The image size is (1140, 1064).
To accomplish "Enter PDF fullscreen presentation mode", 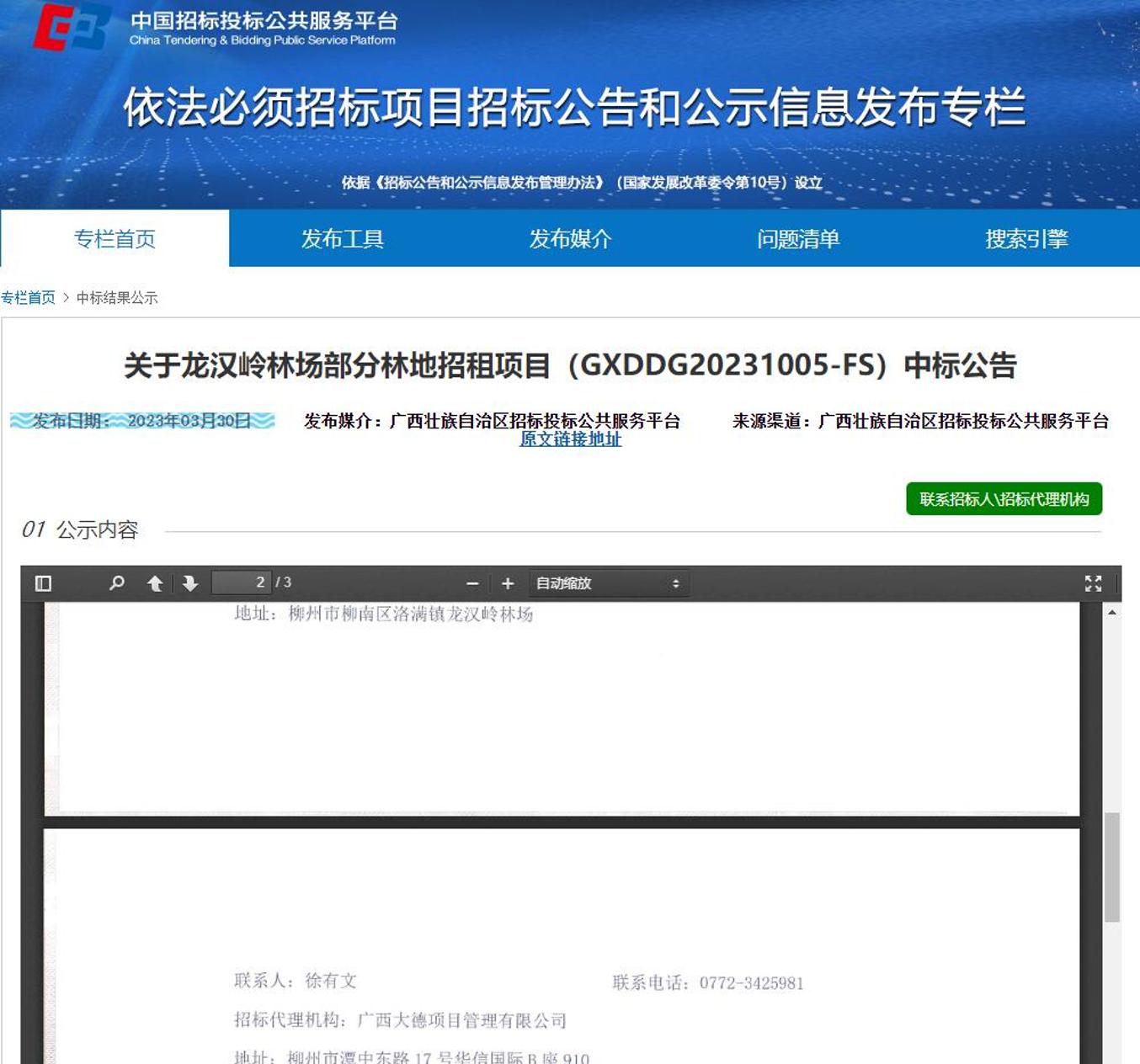I will 1093,583.
